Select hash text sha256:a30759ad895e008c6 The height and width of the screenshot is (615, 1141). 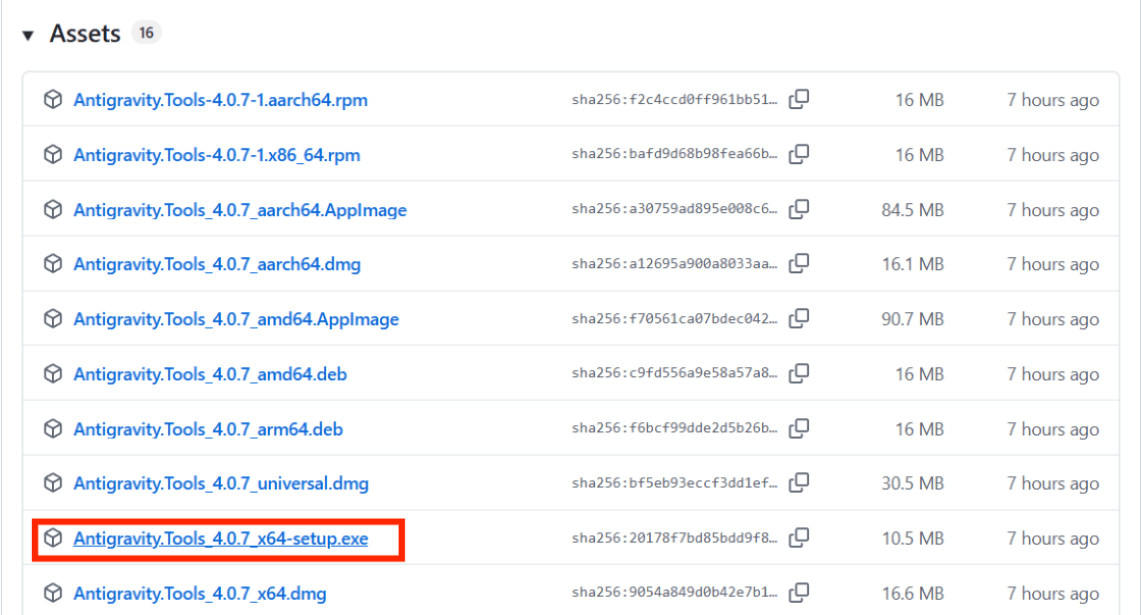pyautogui.click(x=674, y=209)
